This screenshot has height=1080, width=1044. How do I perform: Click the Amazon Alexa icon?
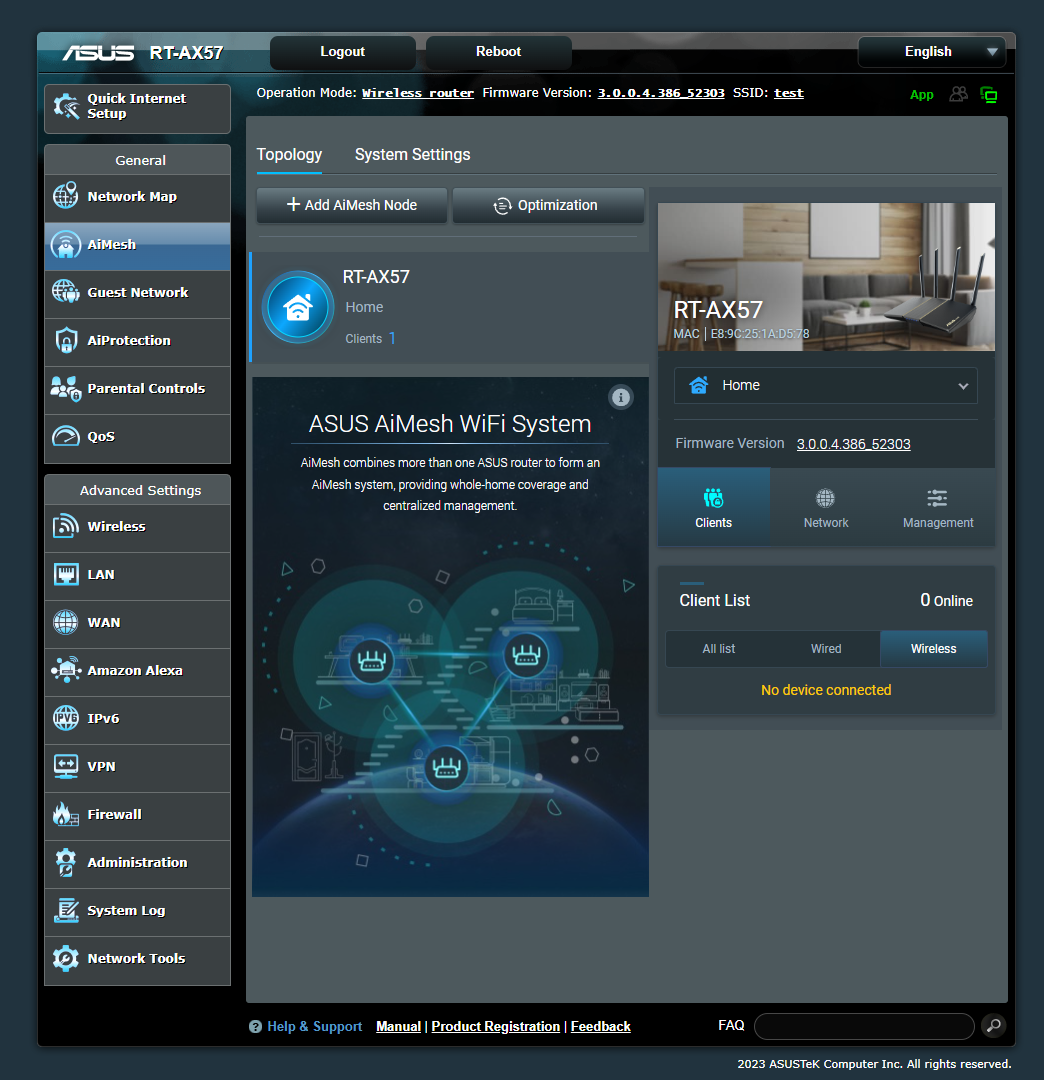(66, 670)
